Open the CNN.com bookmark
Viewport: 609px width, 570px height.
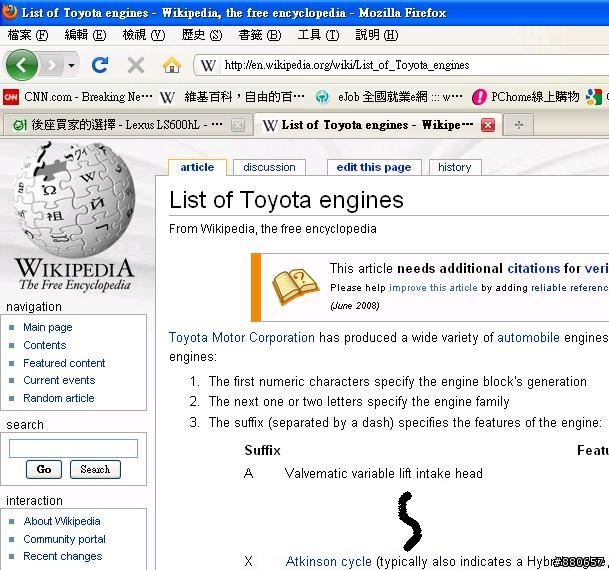pos(78,97)
